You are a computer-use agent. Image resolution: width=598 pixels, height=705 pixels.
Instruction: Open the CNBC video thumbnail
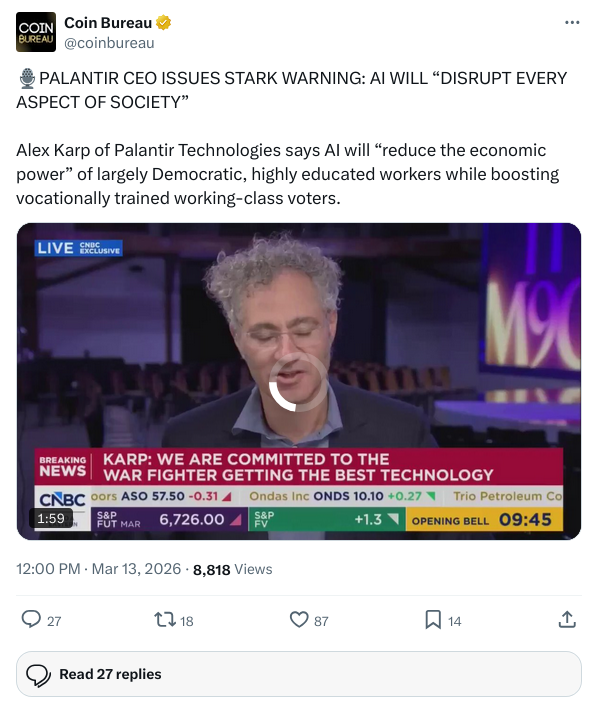click(299, 381)
